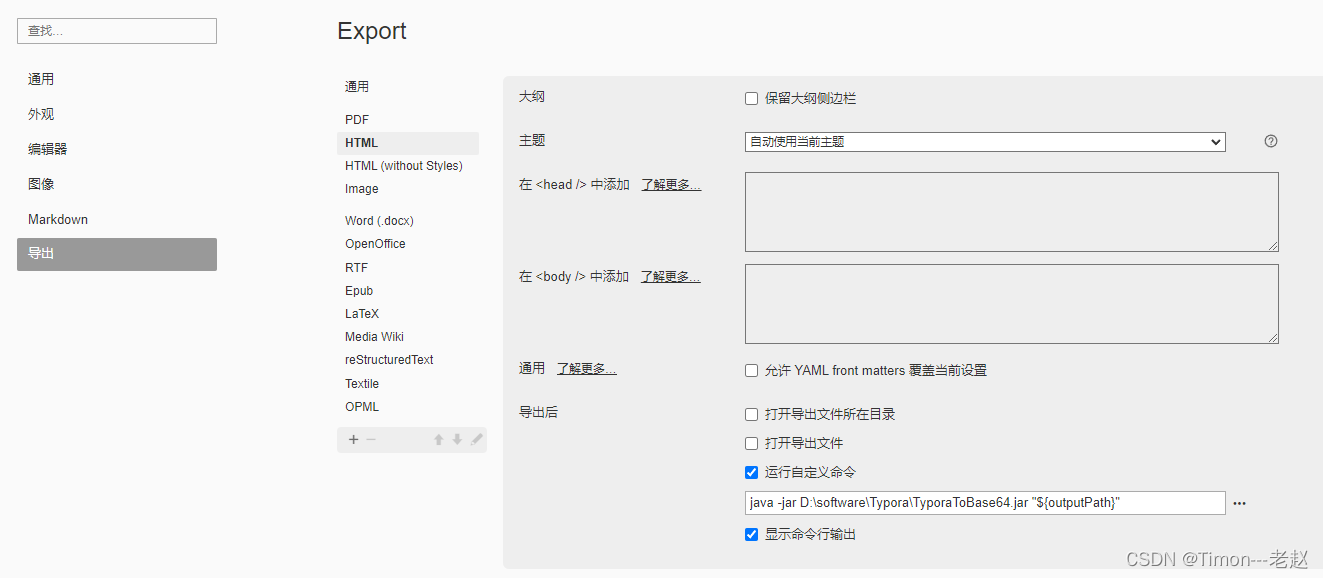This screenshot has width=1323, height=578.
Task: Uncheck 运行自定义命令 checkbox
Action: tap(752, 472)
